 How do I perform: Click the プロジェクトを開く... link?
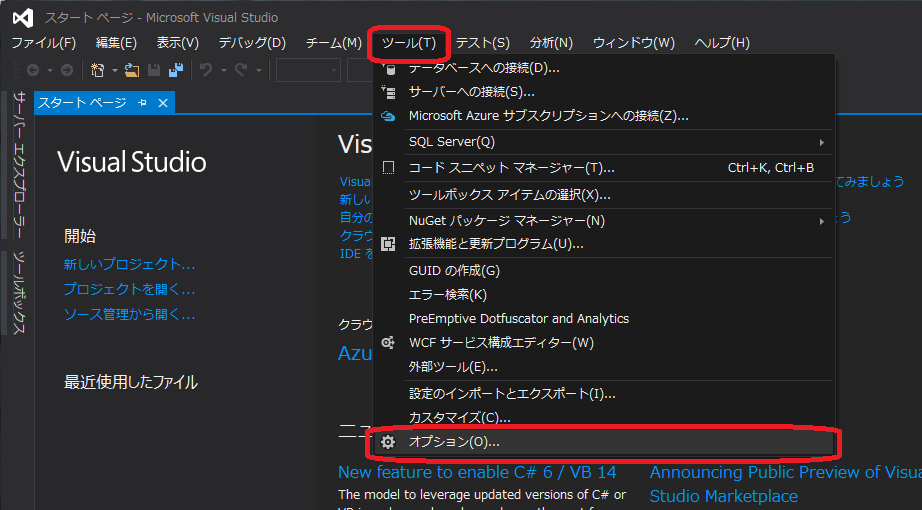point(129,289)
